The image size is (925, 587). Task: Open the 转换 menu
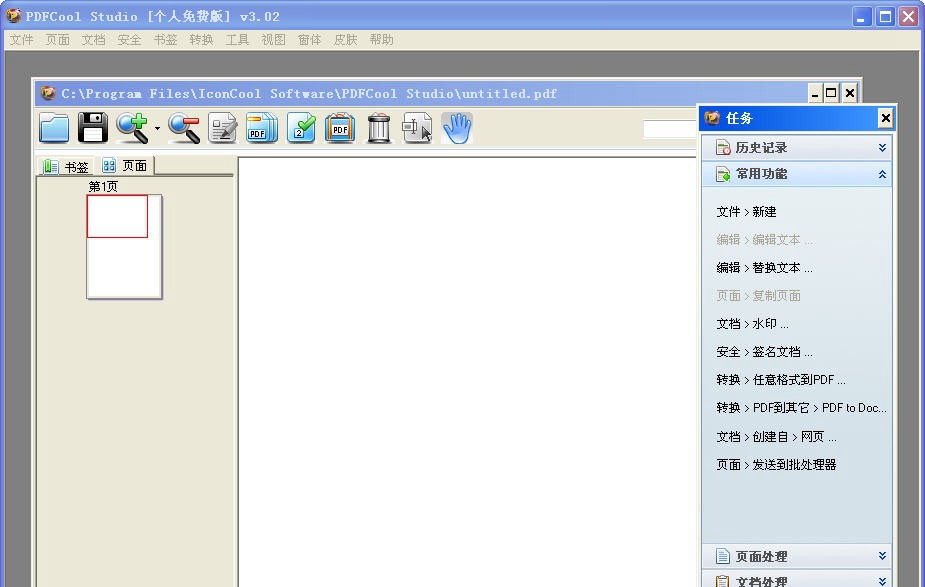201,40
